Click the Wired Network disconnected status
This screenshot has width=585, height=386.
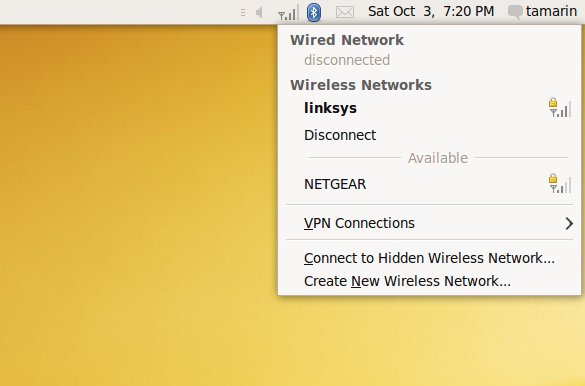[347, 60]
